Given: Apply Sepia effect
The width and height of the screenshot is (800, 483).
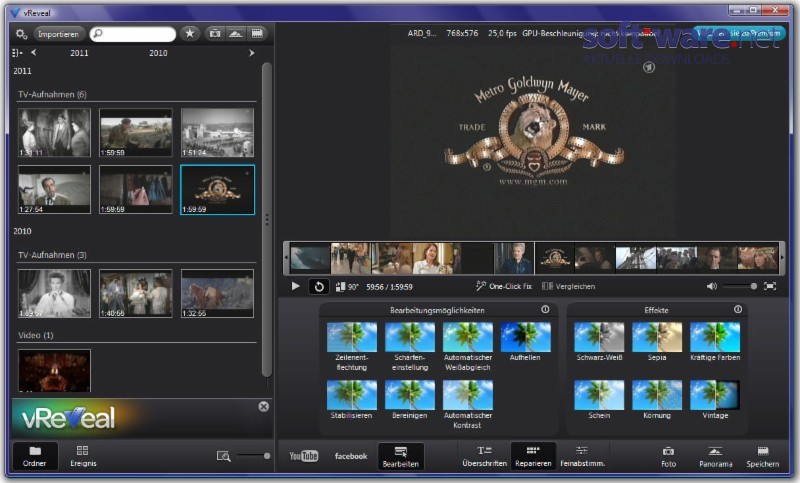Looking at the screenshot, I should pyautogui.click(x=657, y=342).
